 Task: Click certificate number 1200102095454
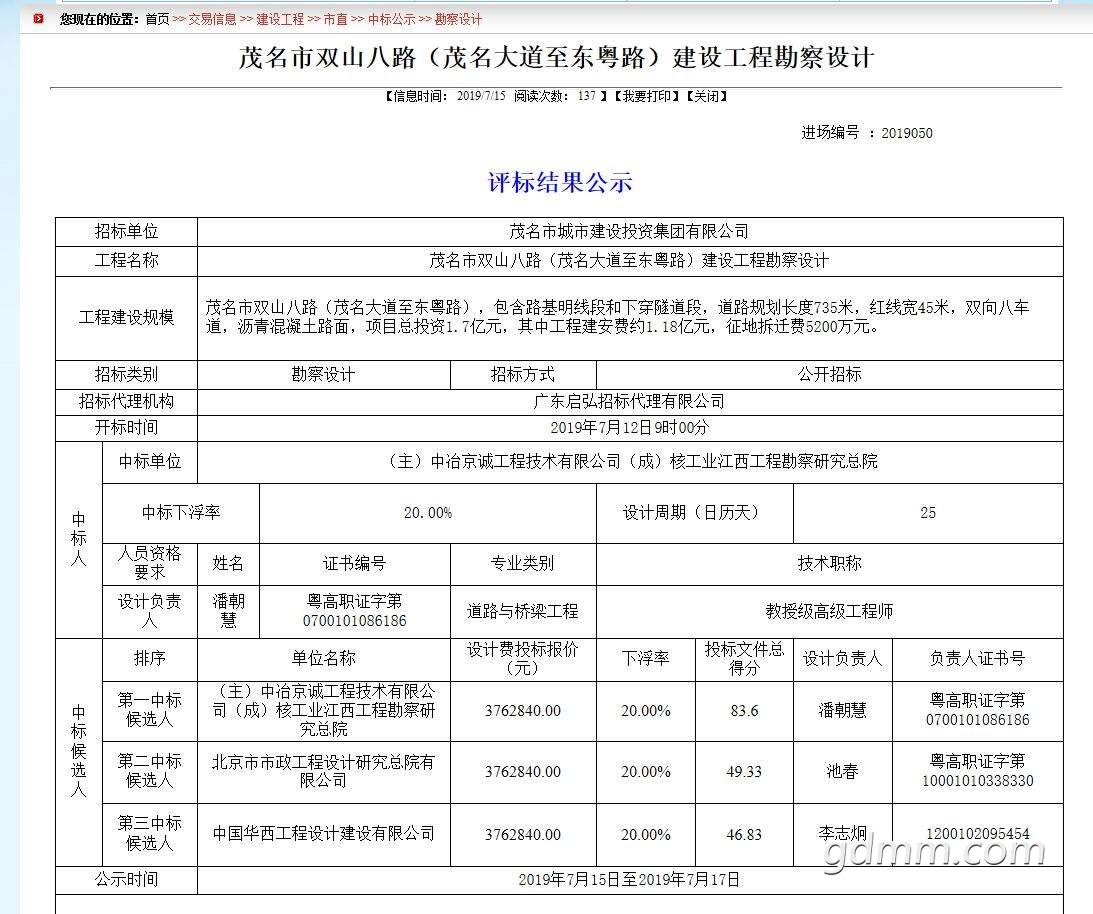(977, 834)
